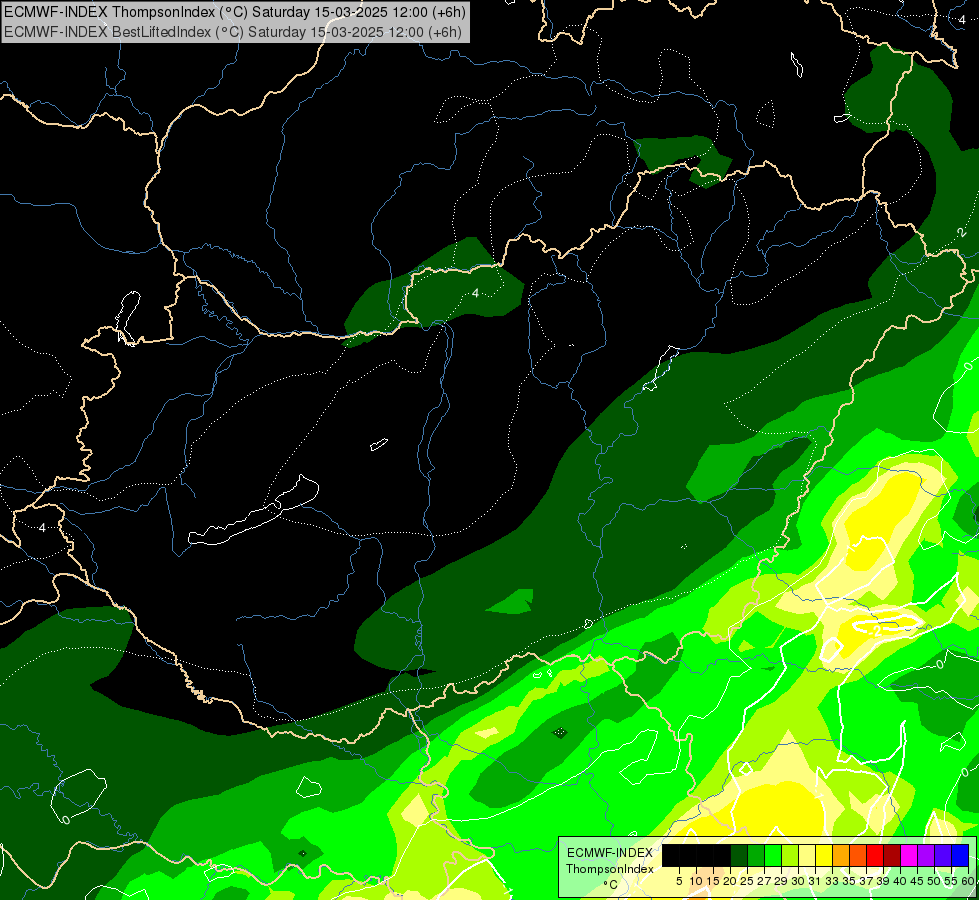Pick the indigo 50–55 legend swatch
979x900 pixels.
pos(943,856)
